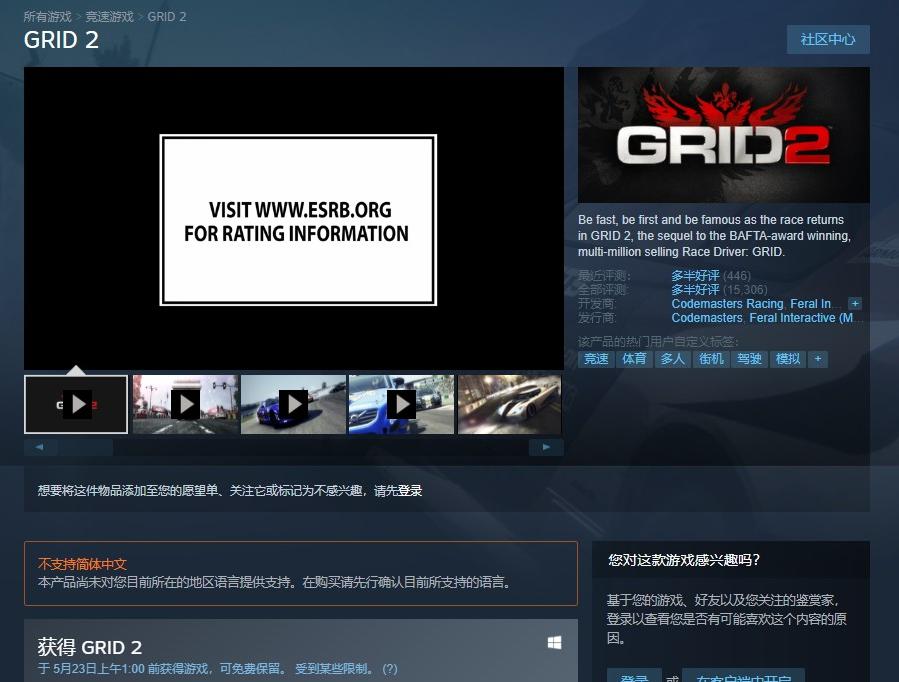Select the 驾驶 tag
Image resolution: width=899 pixels, height=682 pixels.
[x=749, y=359]
